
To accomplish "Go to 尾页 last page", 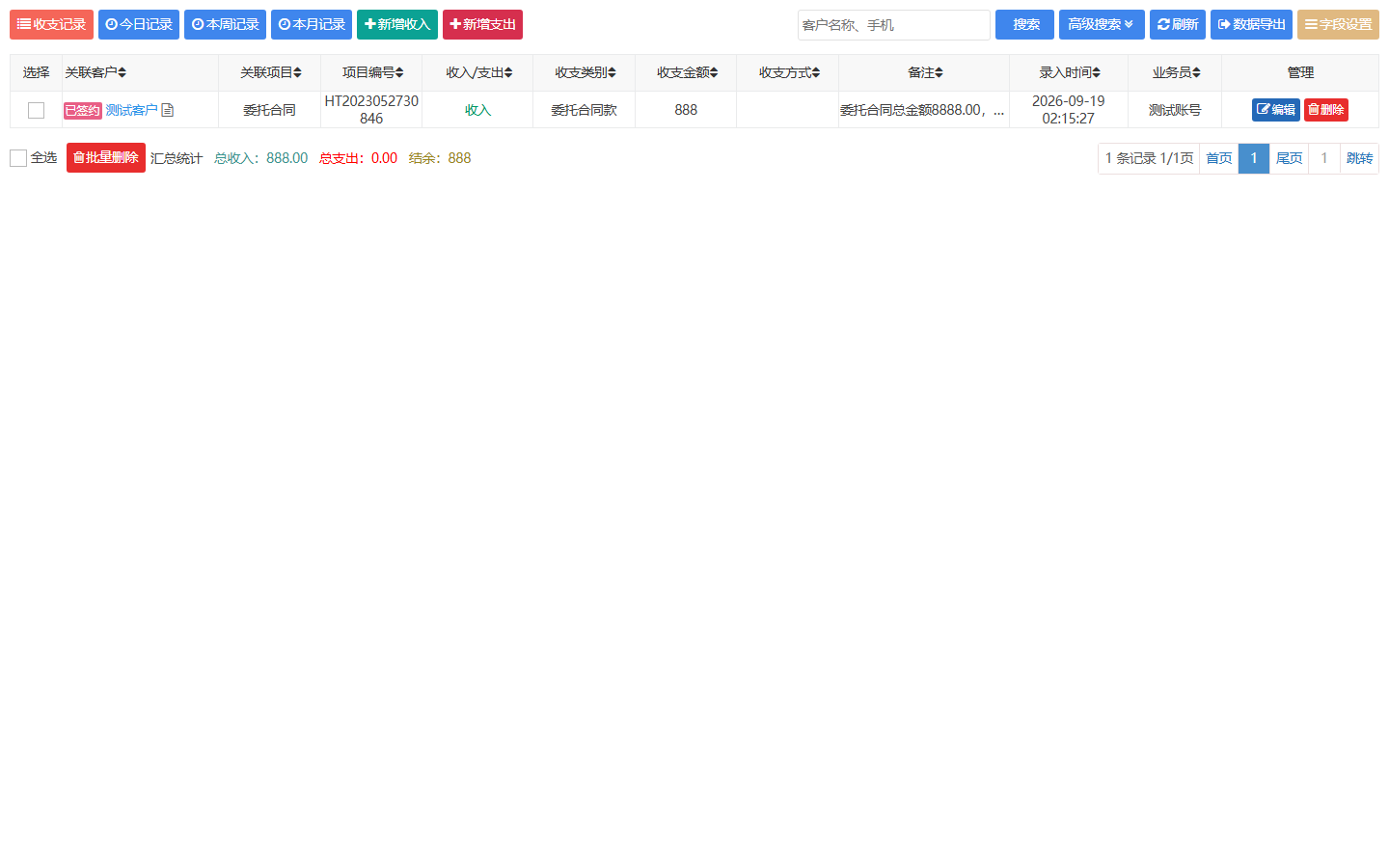I will [x=1289, y=158].
